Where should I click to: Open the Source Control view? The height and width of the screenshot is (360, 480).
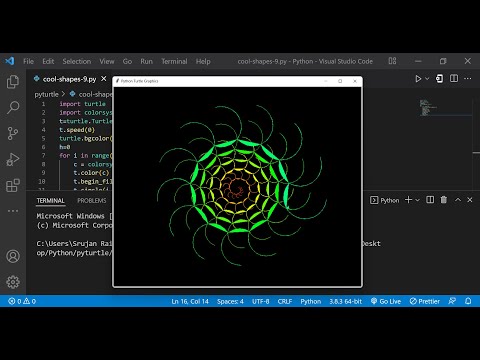click(13, 133)
